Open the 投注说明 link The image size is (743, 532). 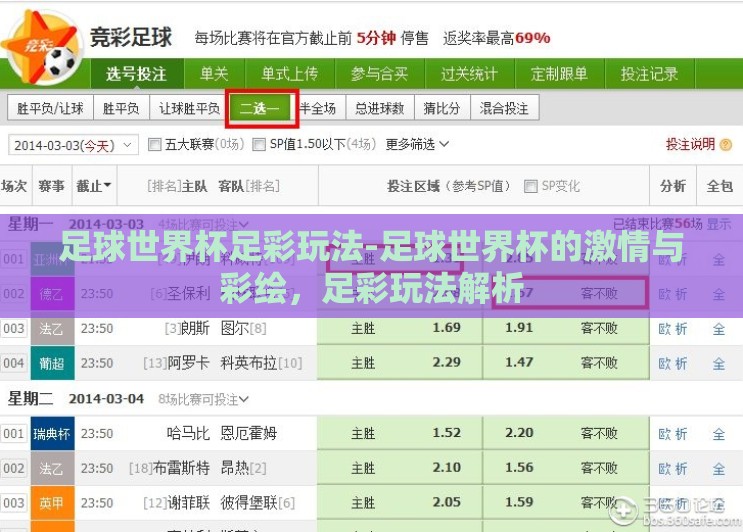(x=690, y=144)
